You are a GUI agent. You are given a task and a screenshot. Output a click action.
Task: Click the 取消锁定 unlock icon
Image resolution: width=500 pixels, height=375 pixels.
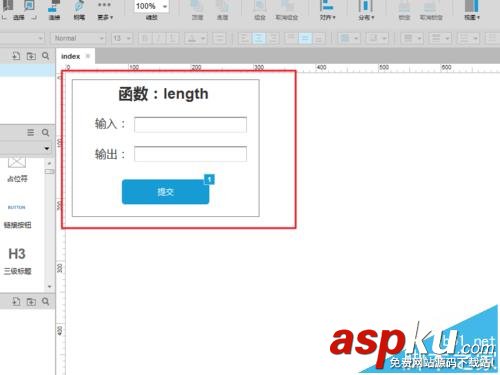click(431, 10)
